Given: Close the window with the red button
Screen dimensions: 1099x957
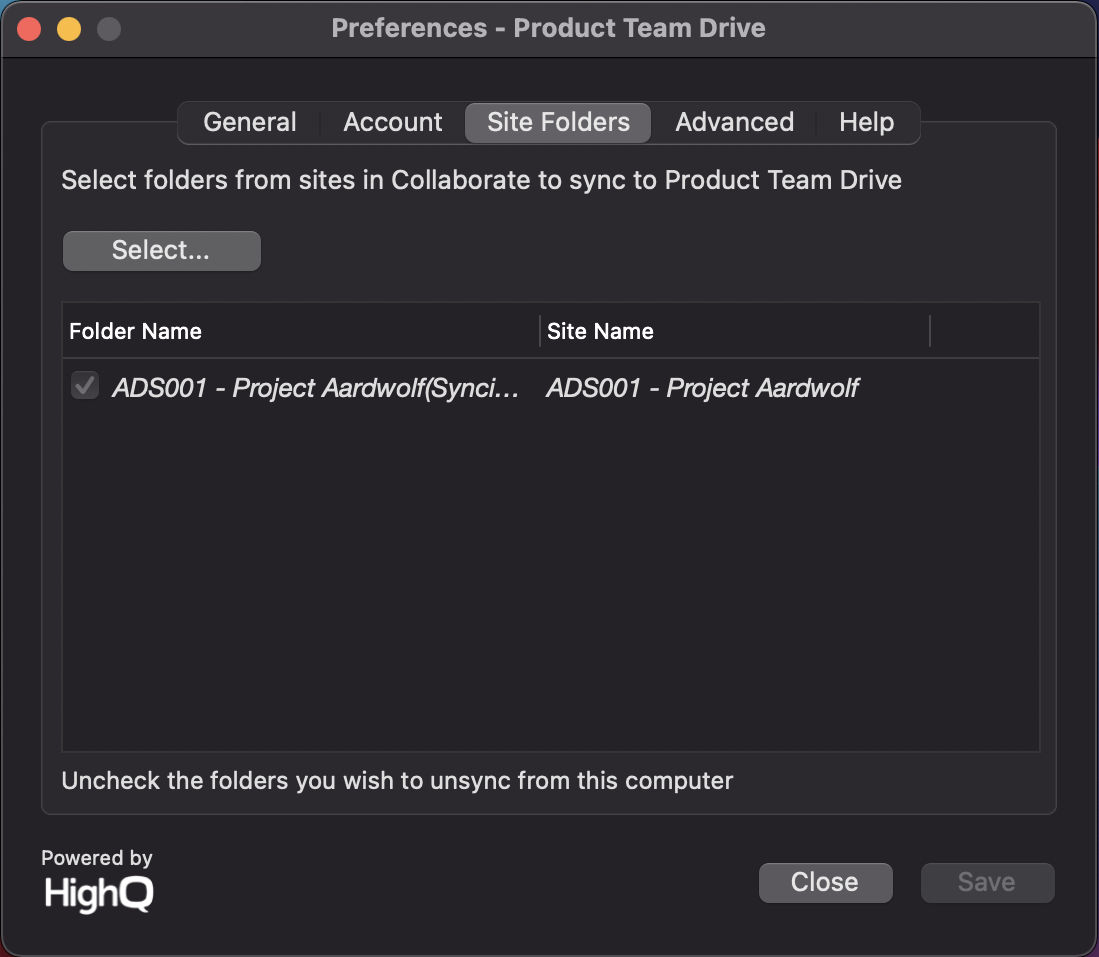Looking at the screenshot, I should 29,29.
